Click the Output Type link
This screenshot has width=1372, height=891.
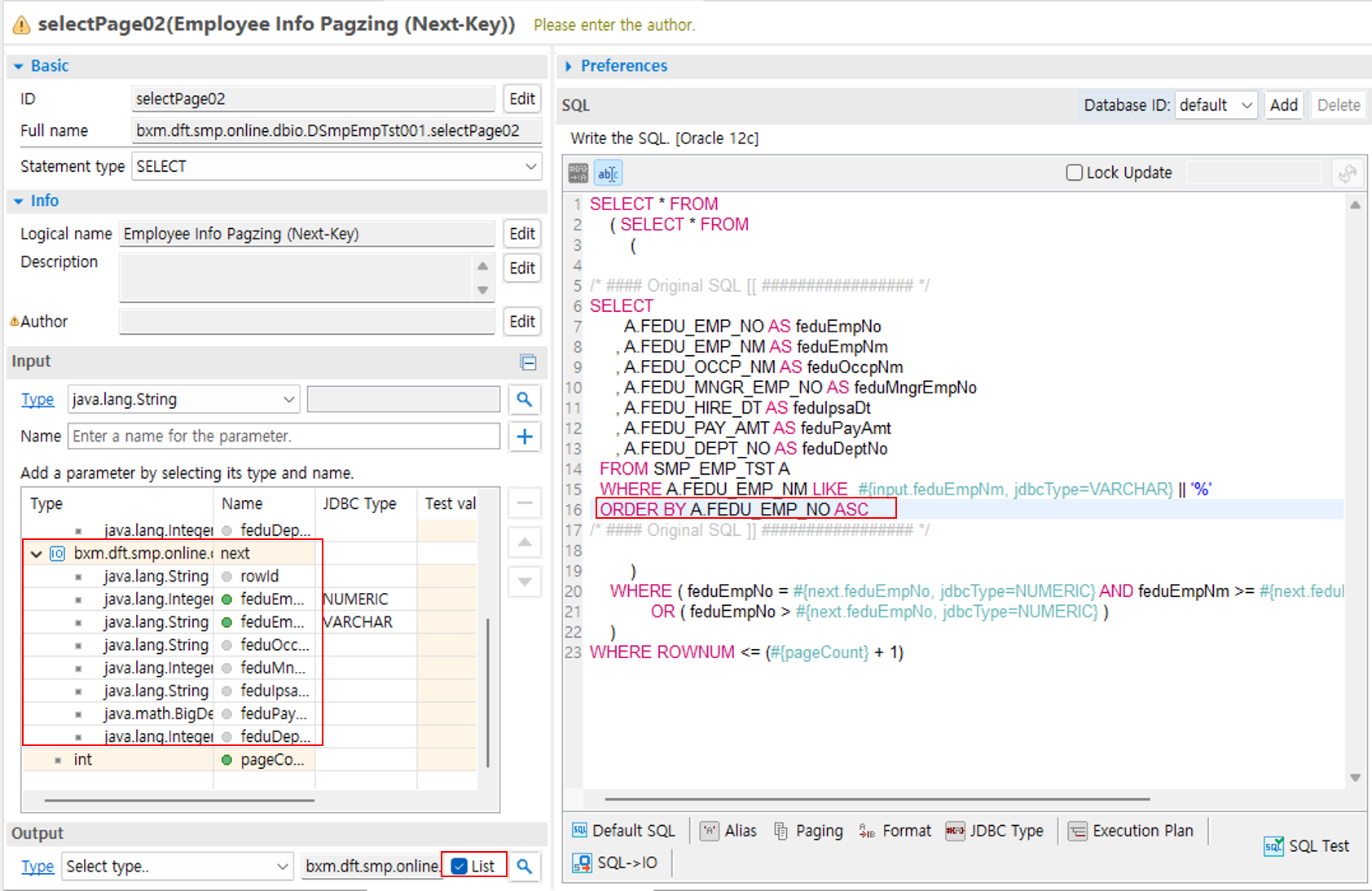pos(37,867)
